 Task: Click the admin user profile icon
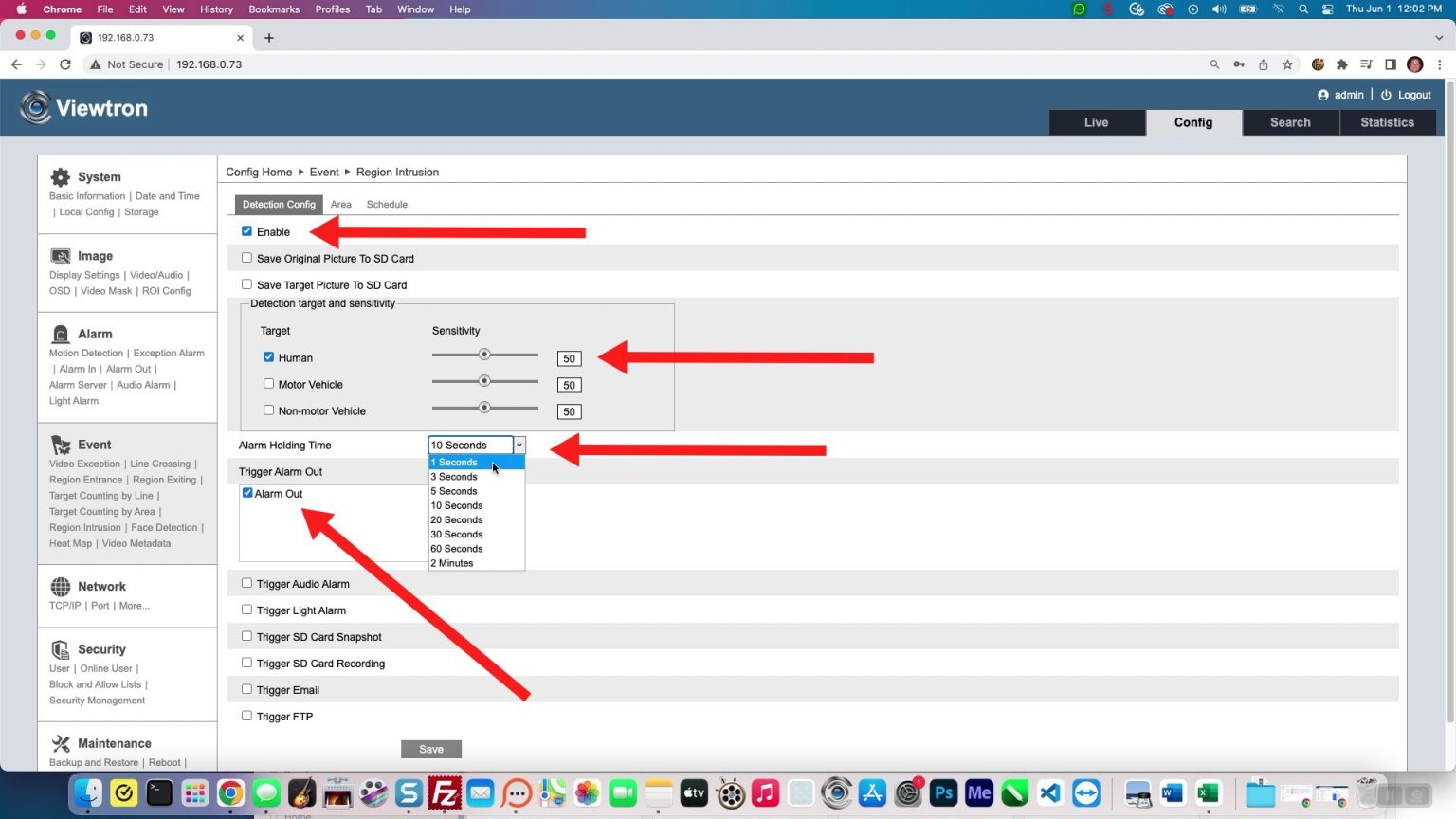click(1324, 94)
